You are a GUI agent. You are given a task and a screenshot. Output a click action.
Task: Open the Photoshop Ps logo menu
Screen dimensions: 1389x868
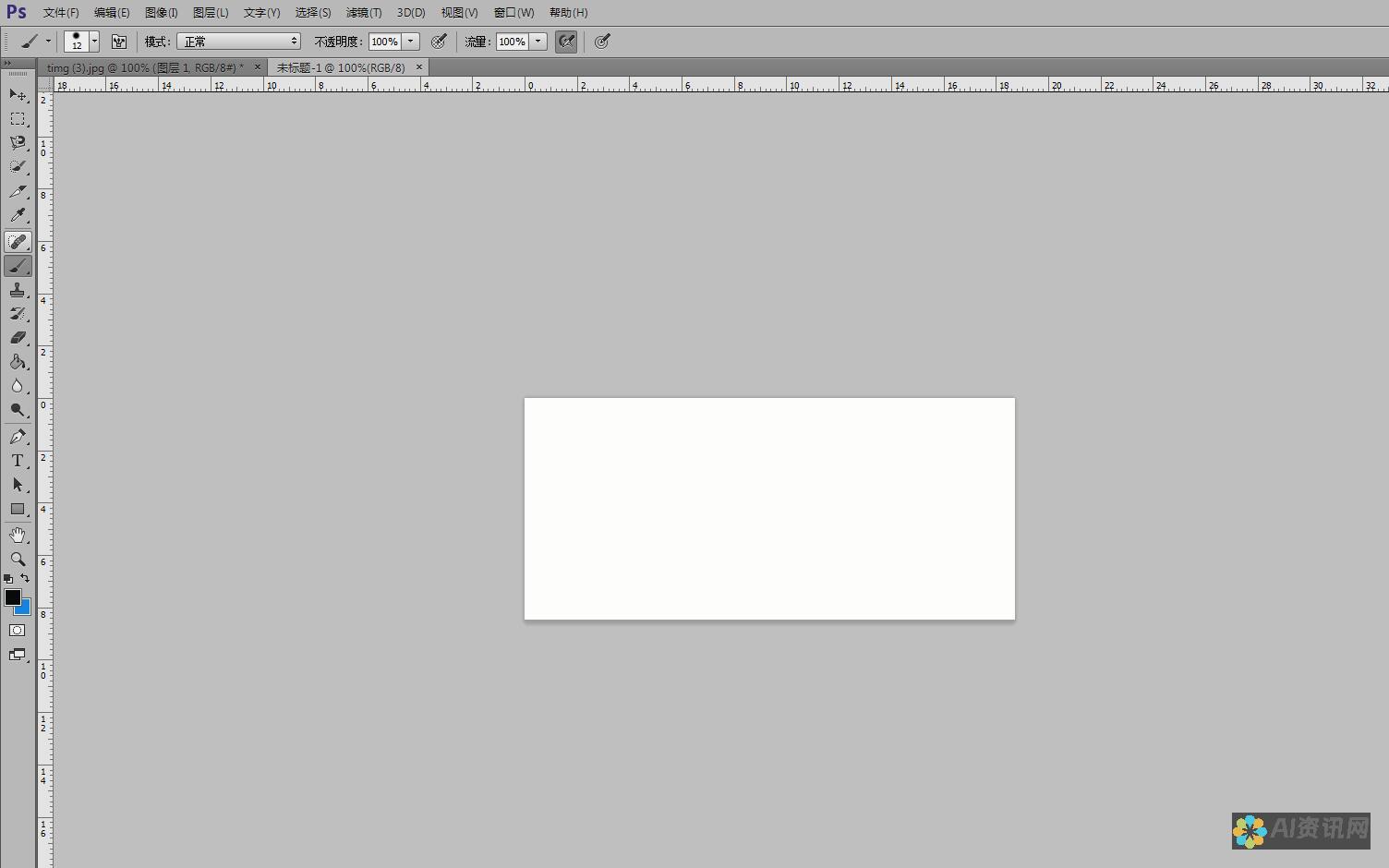17,12
